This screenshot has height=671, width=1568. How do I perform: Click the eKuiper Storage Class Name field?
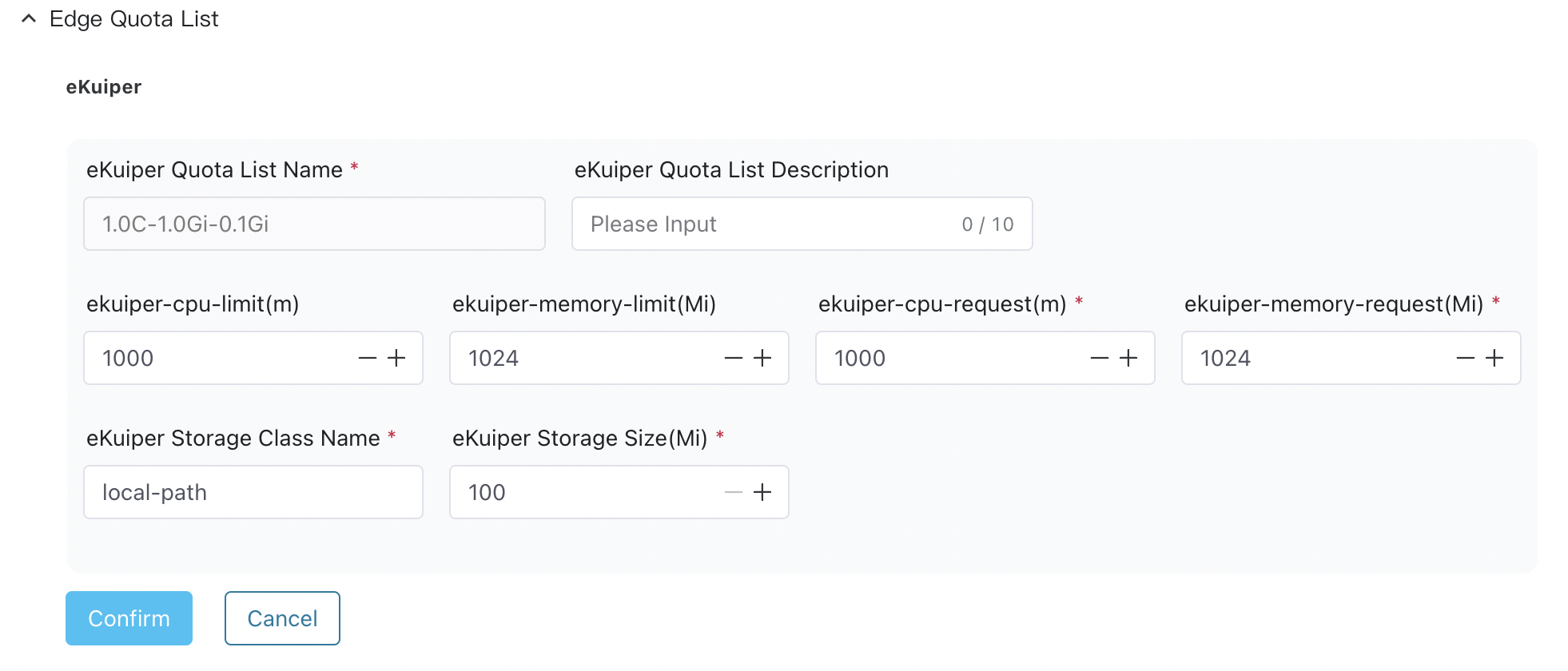tap(253, 493)
